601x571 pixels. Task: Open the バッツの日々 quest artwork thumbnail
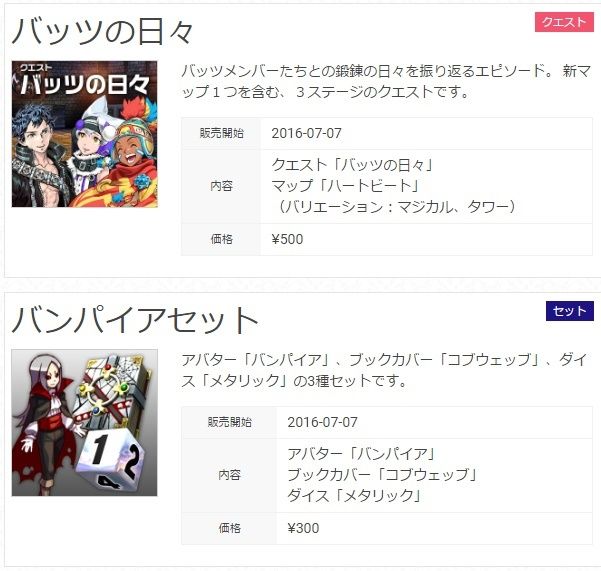(x=85, y=134)
